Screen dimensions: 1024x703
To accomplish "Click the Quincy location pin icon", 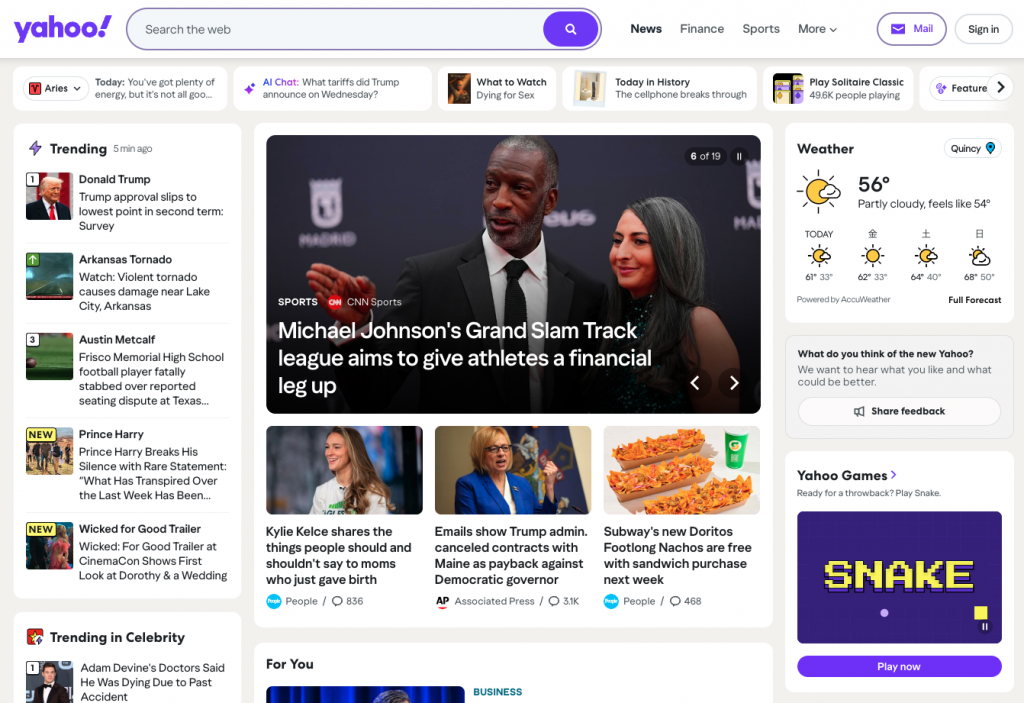I will 990,148.
